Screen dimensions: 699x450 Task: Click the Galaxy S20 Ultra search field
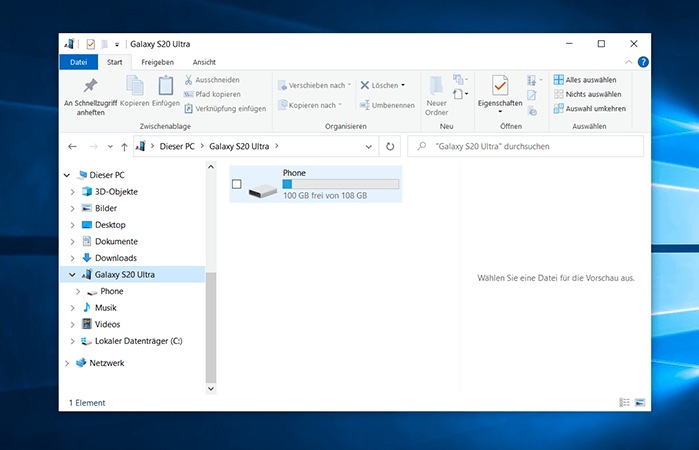pyautogui.click(x=526, y=146)
